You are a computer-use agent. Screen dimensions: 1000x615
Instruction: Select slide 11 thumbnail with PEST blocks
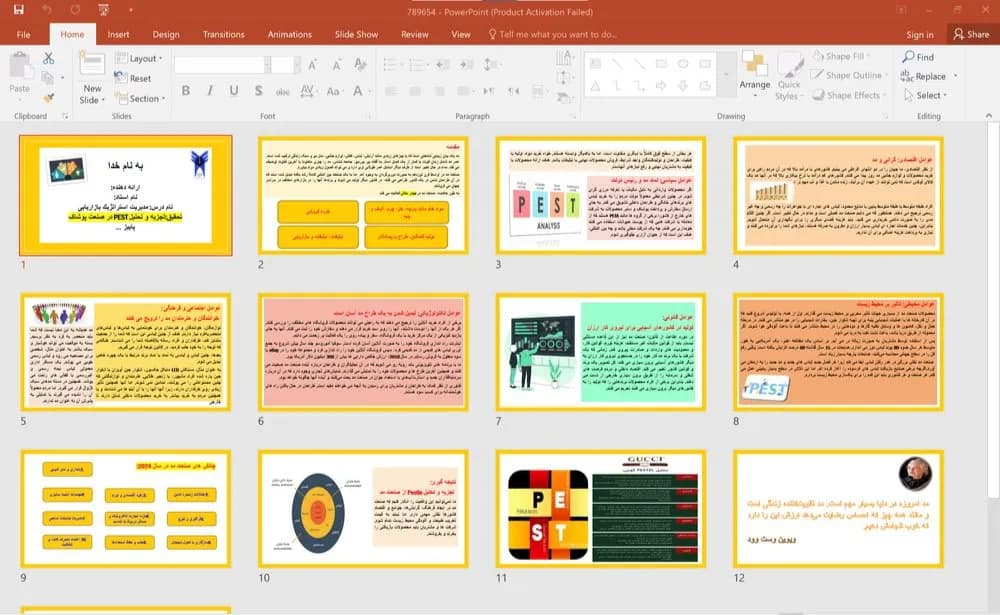600,509
